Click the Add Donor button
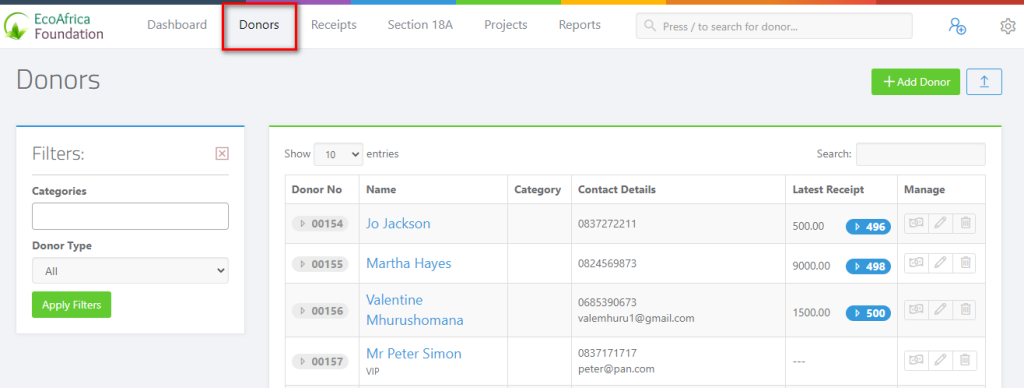Viewport: 1024px width, 388px height. click(916, 82)
